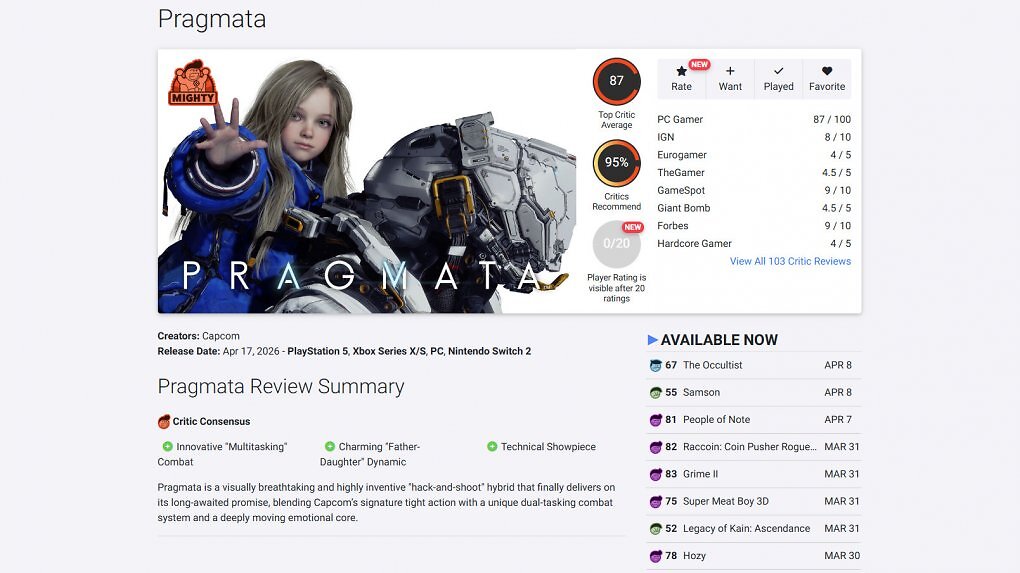Viewport: 1020px width, 573px height.
Task: Favorite the game with heart icon
Action: point(827,71)
